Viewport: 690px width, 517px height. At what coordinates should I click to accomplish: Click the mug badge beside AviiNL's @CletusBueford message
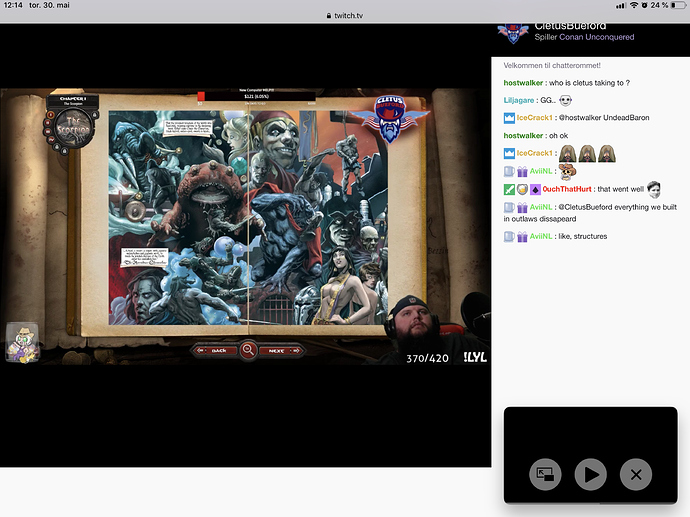click(x=509, y=207)
